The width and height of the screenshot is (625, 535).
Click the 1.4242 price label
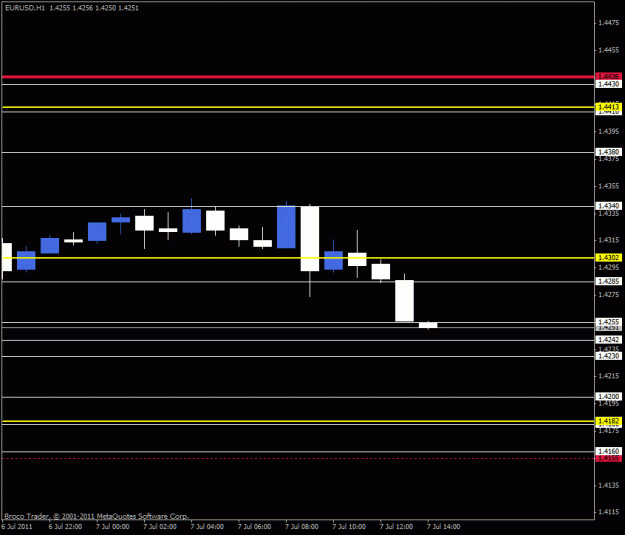[609, 340]
